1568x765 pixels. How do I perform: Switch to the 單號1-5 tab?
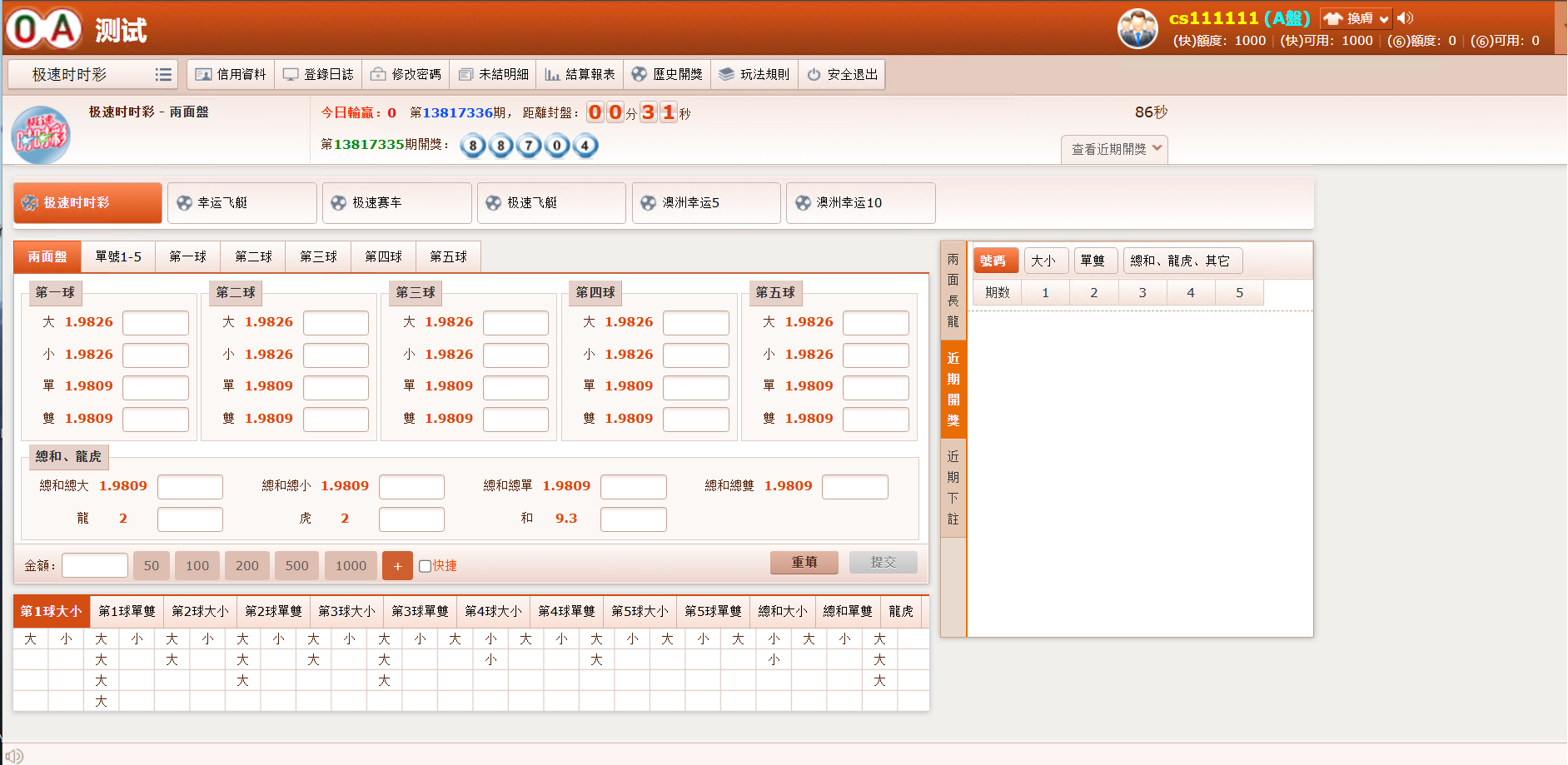tap(118, 257)
